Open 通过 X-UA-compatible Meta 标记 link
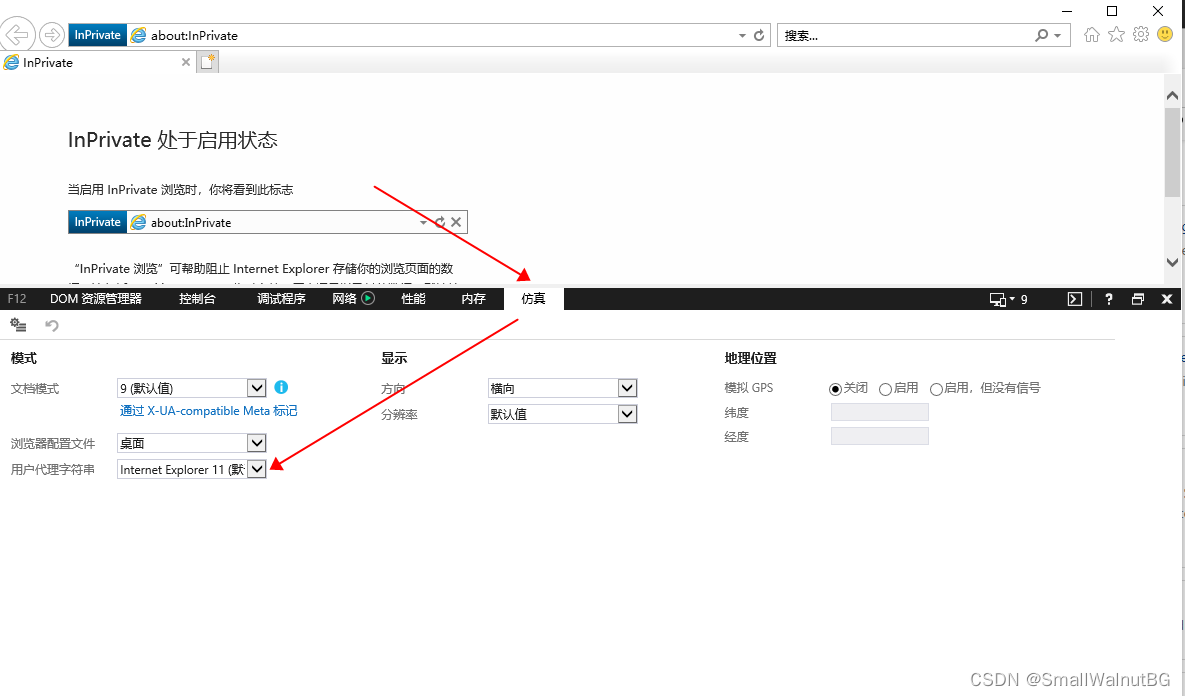 click(209, 410)
